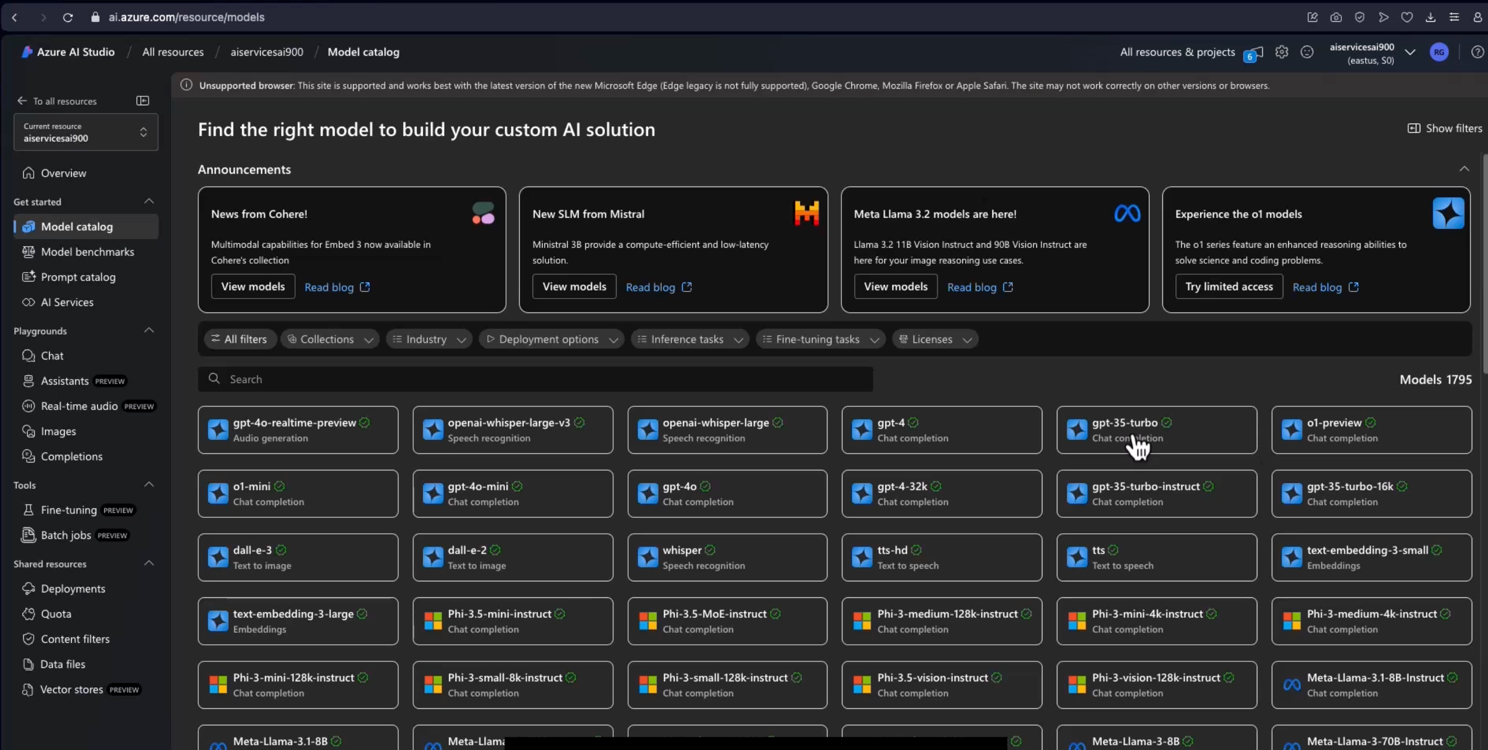Viewport: 1488px width, 750px height.
Task: Open the announcements megaphone icon with badge
Action: pos(1254,53)
